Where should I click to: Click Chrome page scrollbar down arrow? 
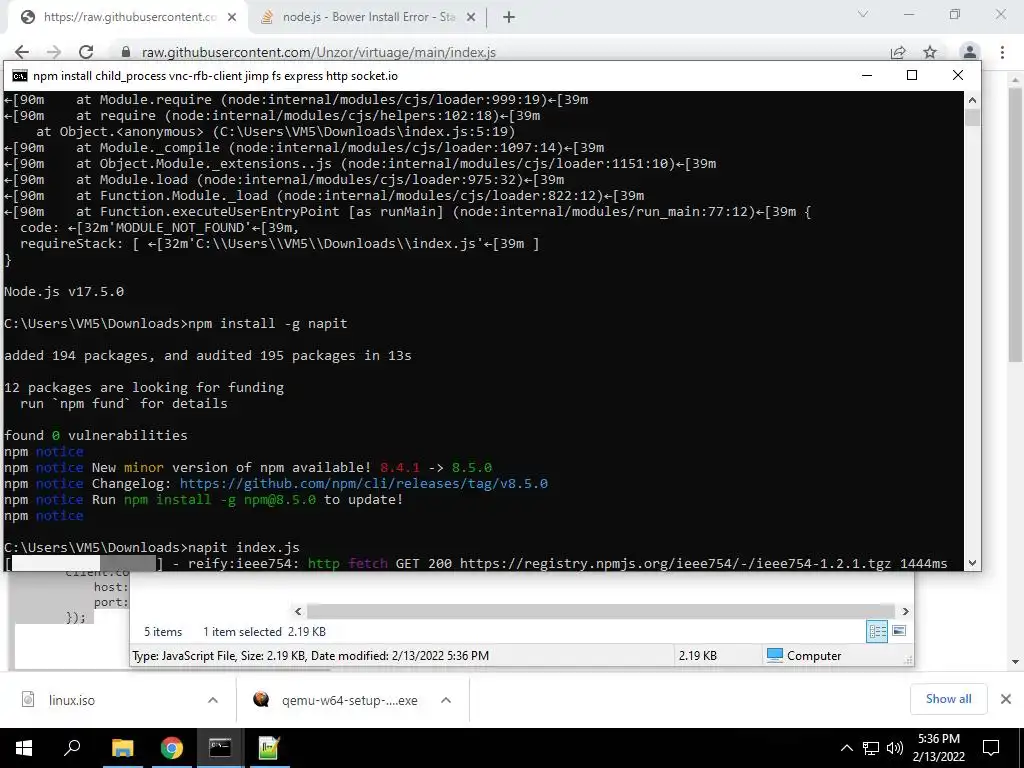(x=1015, y=662)
